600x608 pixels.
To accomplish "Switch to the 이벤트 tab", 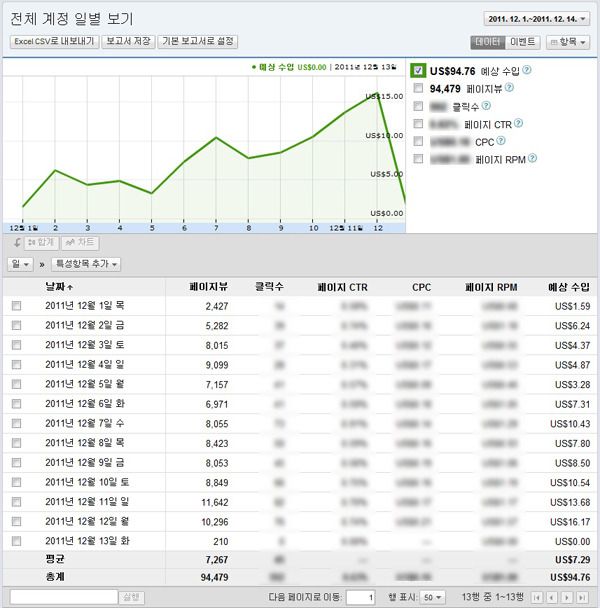I will pos(522,42).
